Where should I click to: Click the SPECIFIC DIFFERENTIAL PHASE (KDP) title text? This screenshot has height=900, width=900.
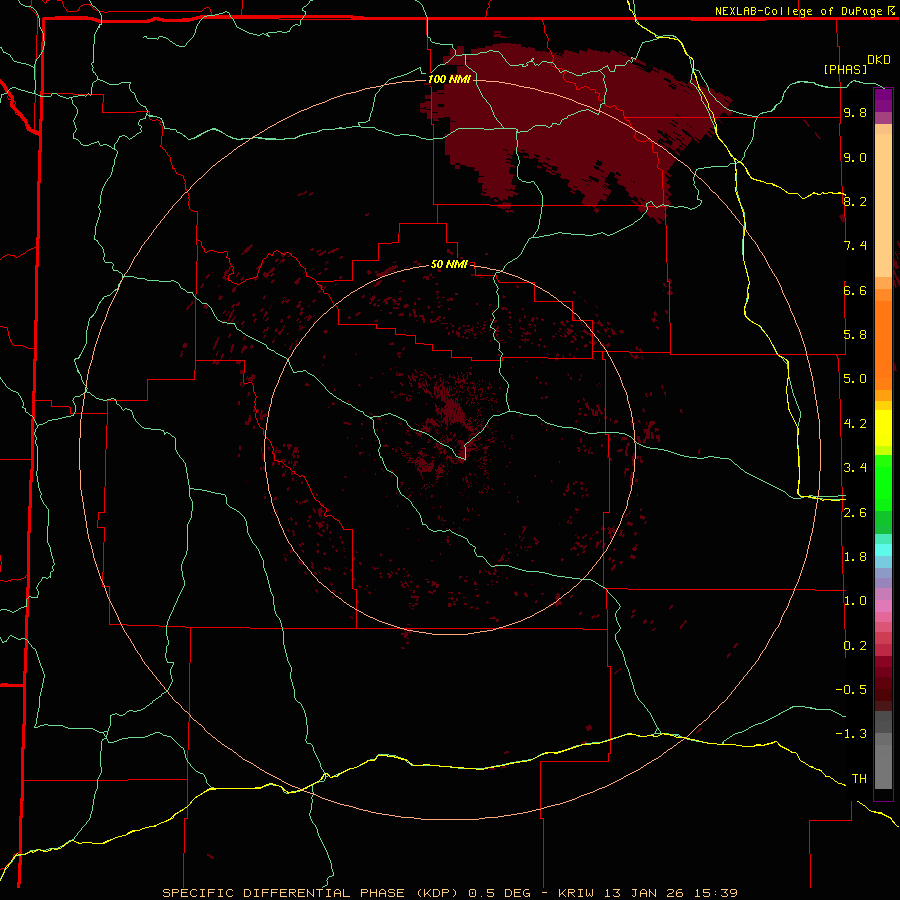click(x=312, y=893)
